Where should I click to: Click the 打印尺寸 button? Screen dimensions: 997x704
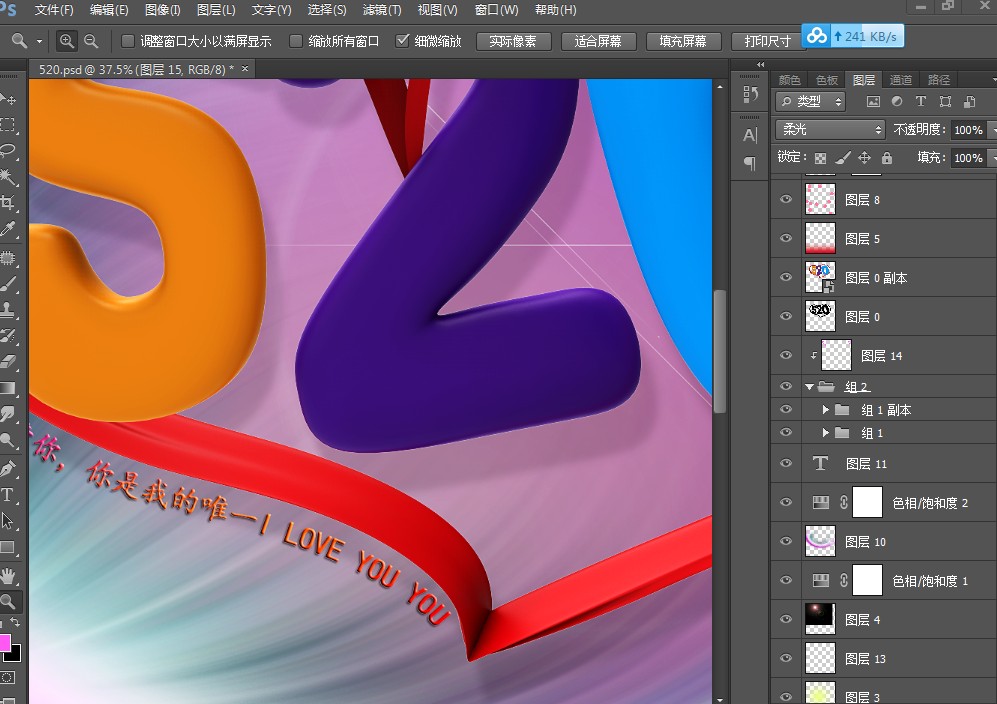tap(767, 41)
